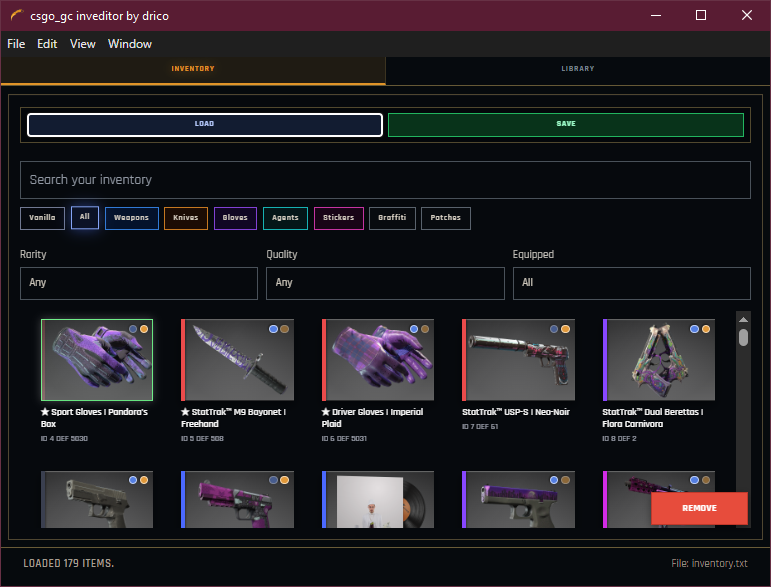Open the File menu
This screenshot has height=587, width=771.
click(x=16, y=44)
